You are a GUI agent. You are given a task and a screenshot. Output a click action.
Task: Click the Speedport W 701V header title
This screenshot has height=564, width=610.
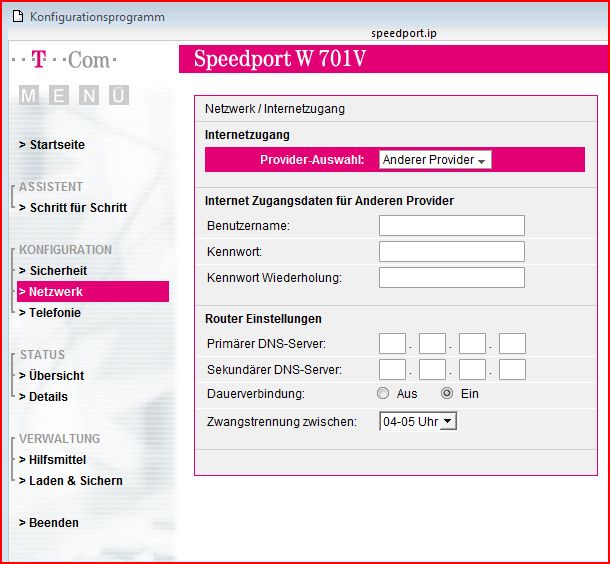[280, 59]
